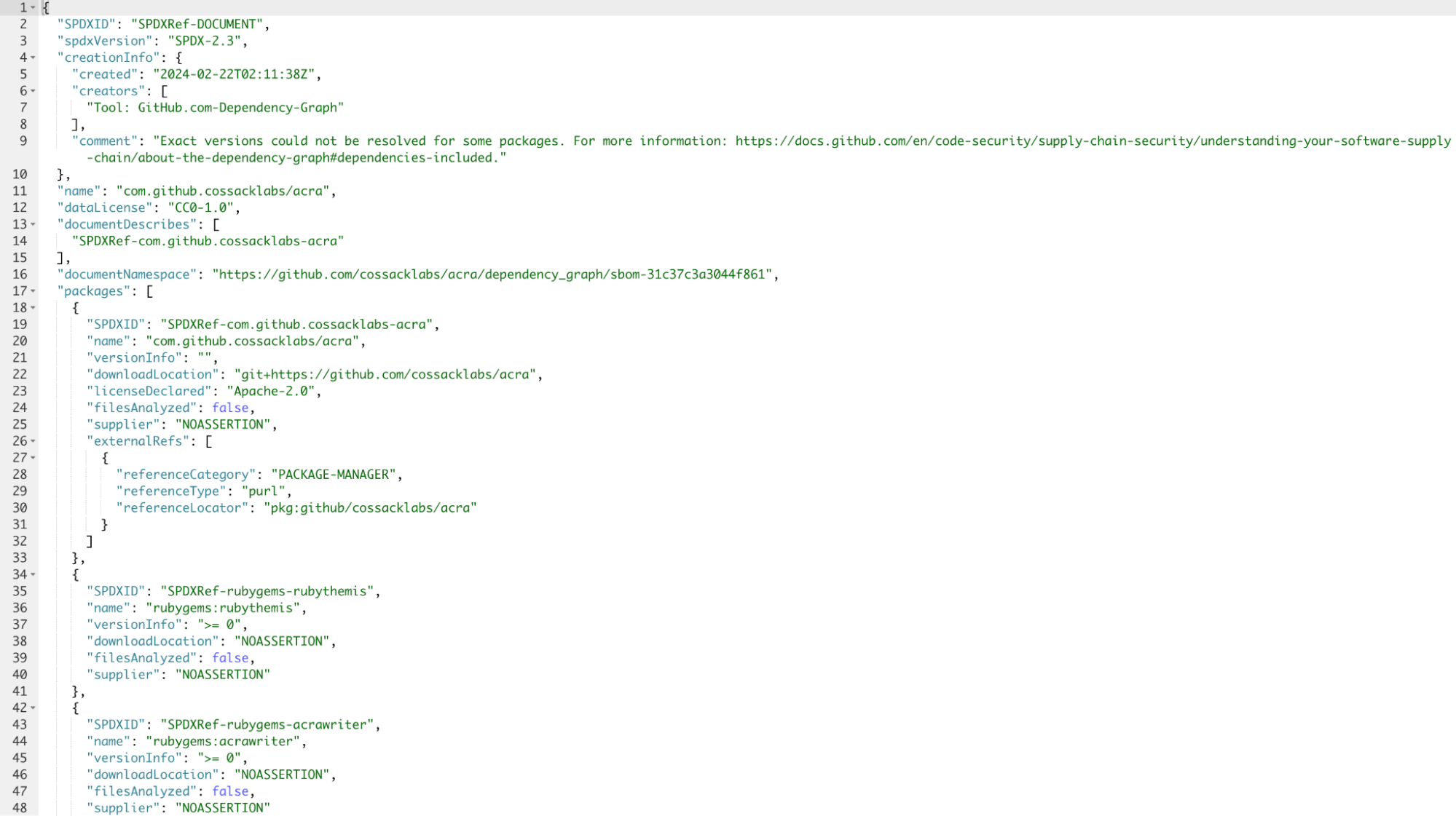Screen dimensions: 1456x816
Task: Click the "referenceLocator" key
Action: (182, 508)
